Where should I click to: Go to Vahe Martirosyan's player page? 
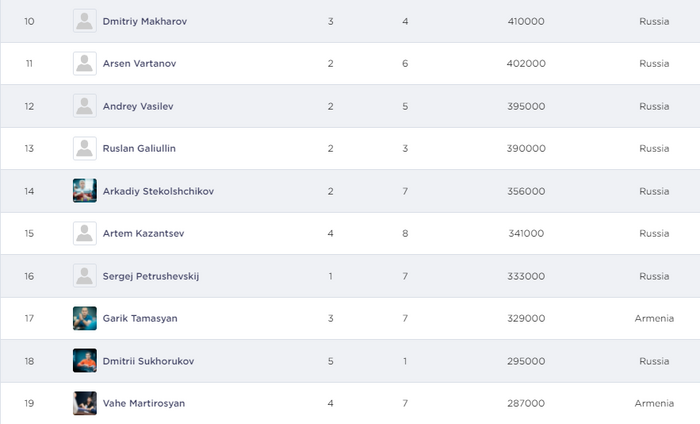(x=144, y=403)
